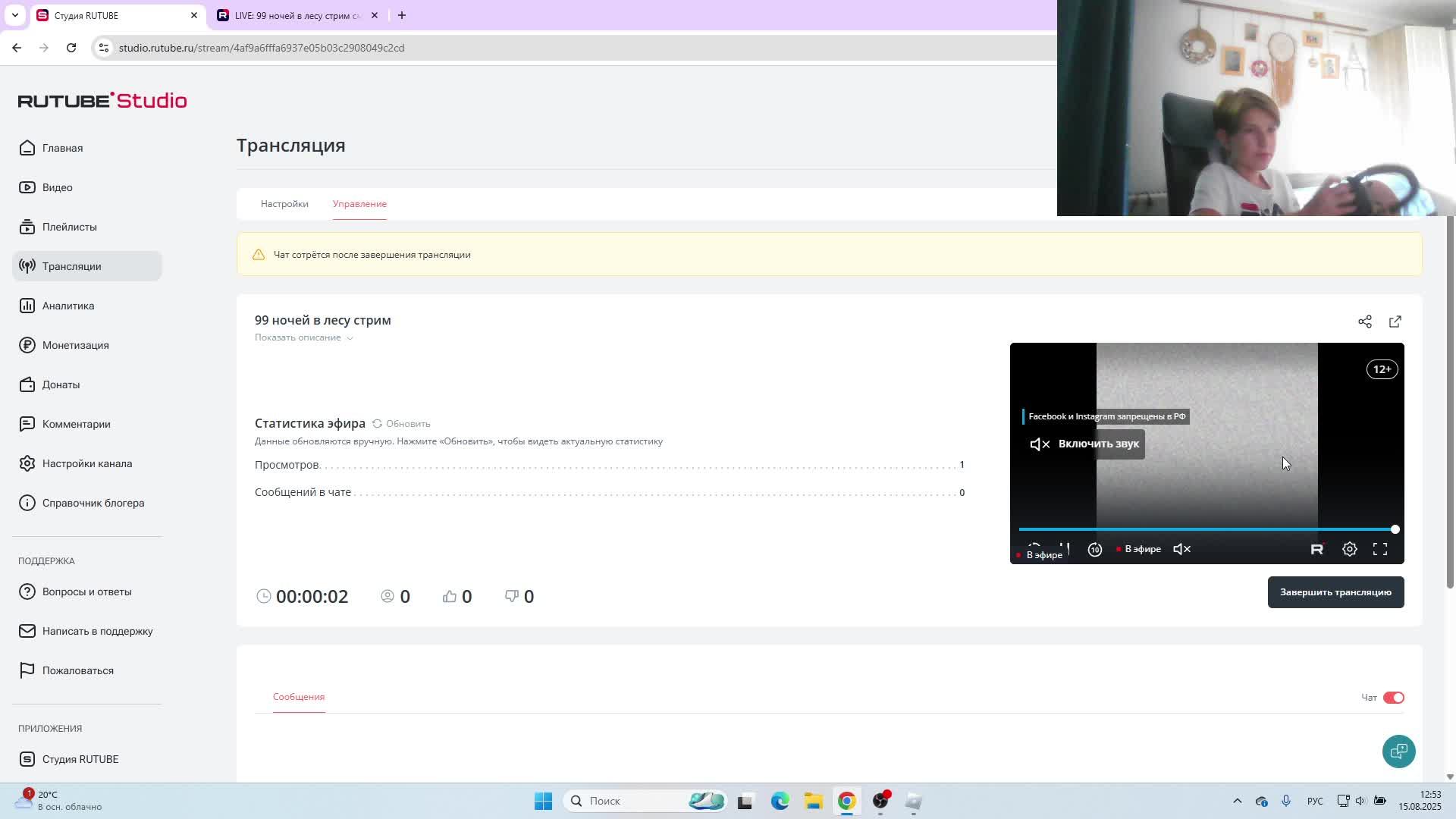This screenshot has height=819, width=1456.
Task: Open player settings gear icon
Action: tap(1349, 549)
